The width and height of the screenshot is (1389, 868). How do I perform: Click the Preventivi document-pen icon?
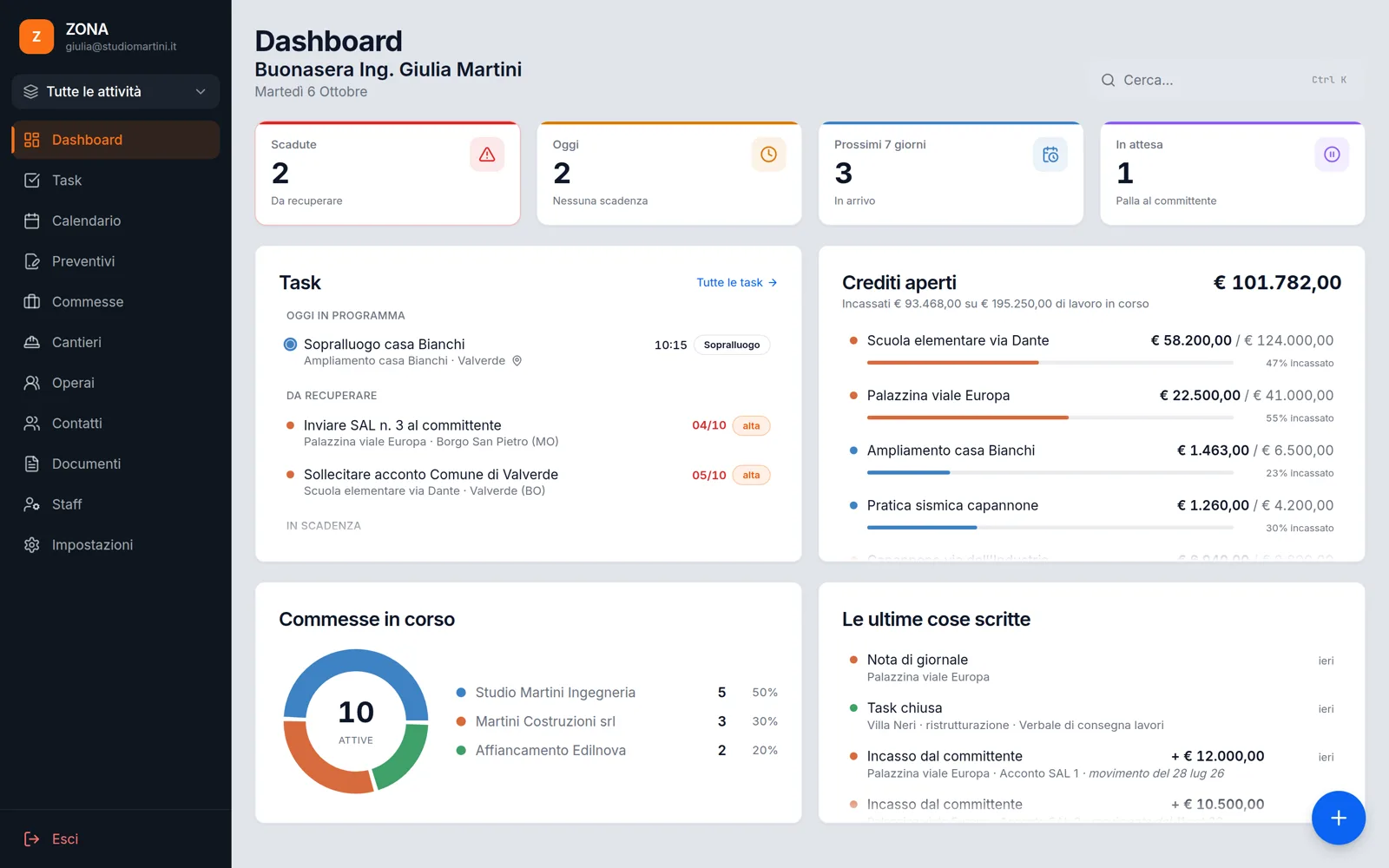click(32, 261)
